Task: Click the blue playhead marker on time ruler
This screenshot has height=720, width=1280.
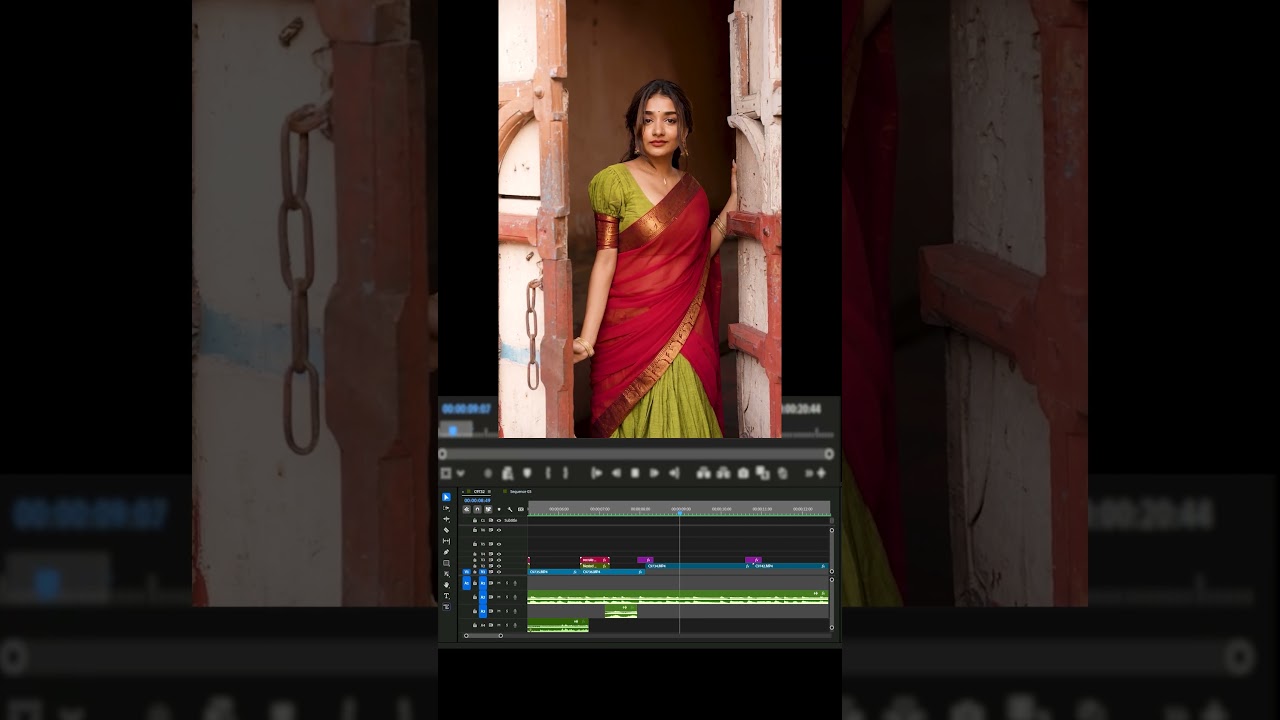Action: click(680, 513)
